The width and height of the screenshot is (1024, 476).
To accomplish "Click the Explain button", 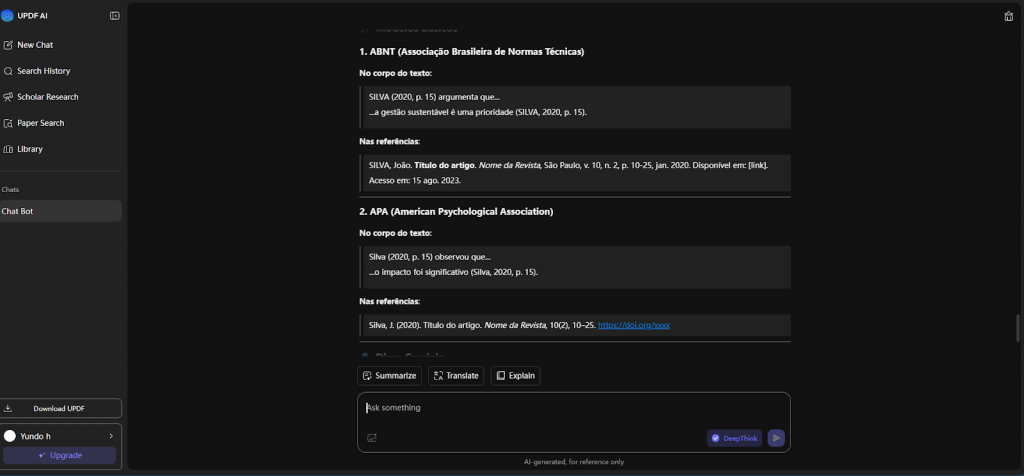I will pyautogui.click(x=515, y=376).
